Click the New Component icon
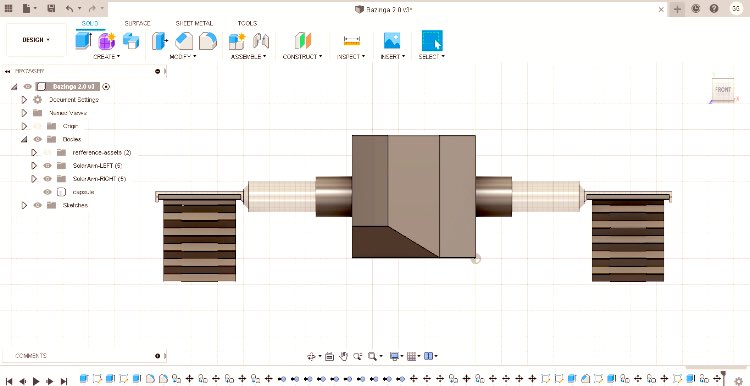The width and height of the screenshot is (750, 386). [x=237, y=41]
